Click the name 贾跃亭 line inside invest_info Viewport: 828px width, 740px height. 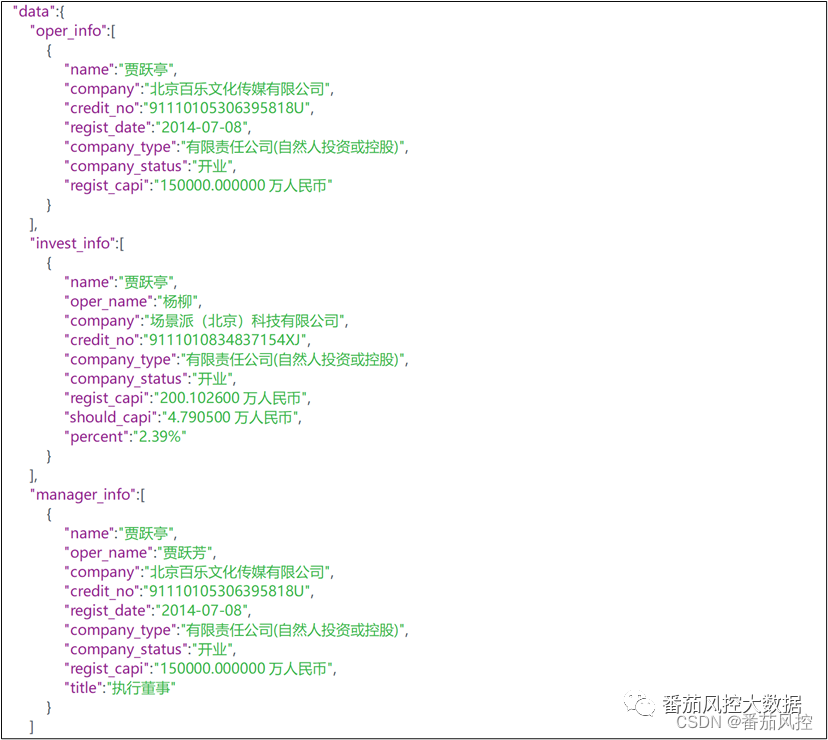(120, 282)
